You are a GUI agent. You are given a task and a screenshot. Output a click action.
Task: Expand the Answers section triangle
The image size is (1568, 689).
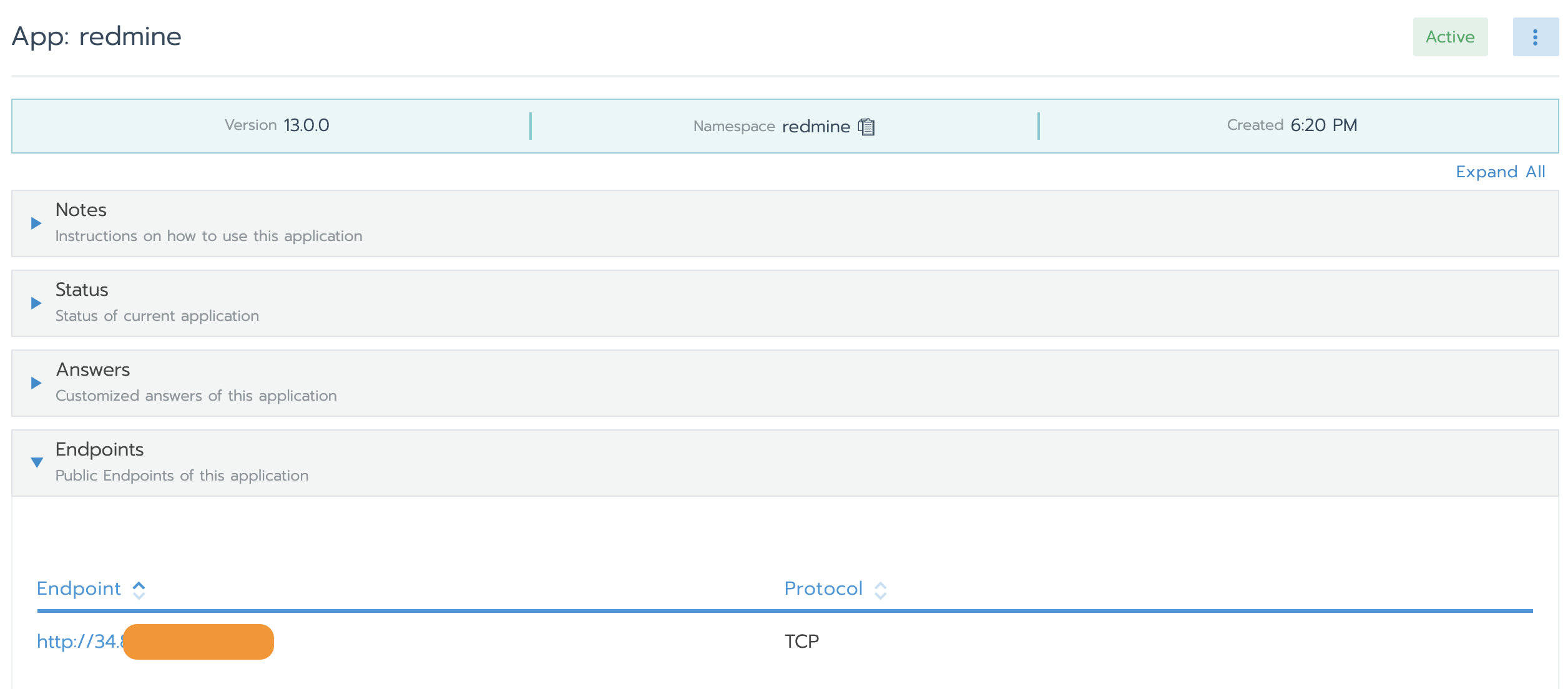click(x=36, y=383)
